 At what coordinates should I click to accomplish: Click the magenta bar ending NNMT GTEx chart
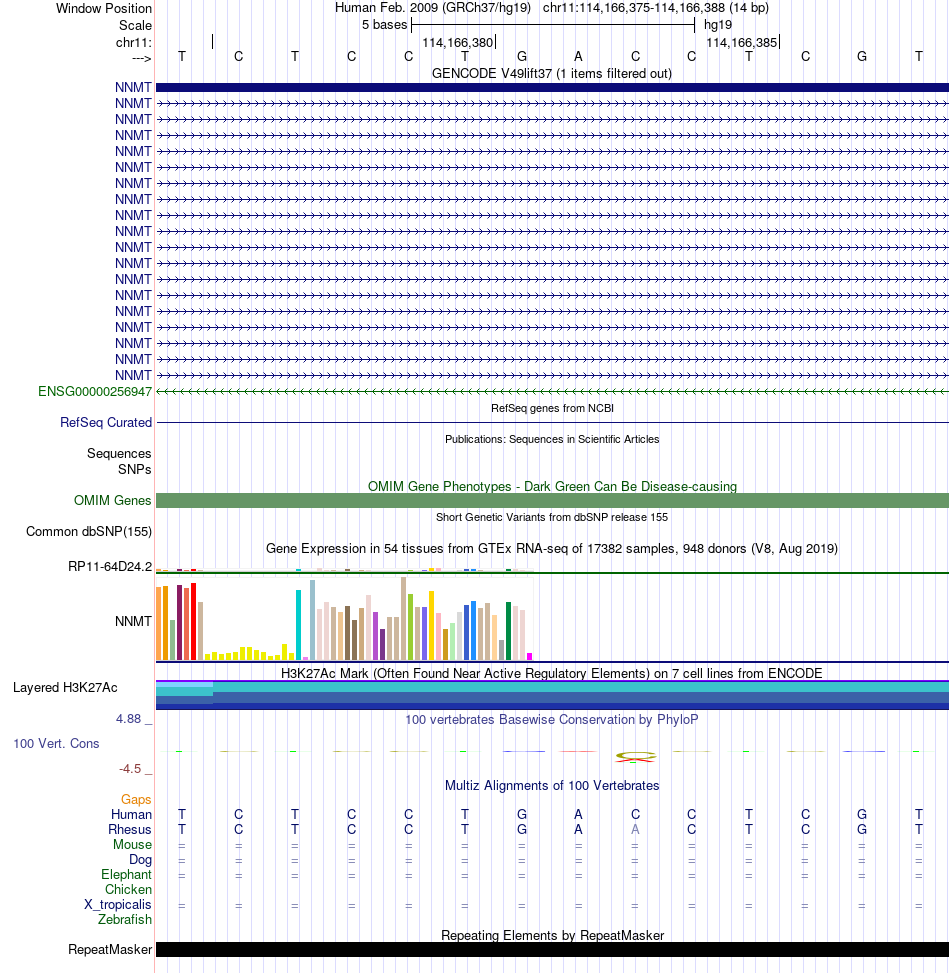(529, 657)
